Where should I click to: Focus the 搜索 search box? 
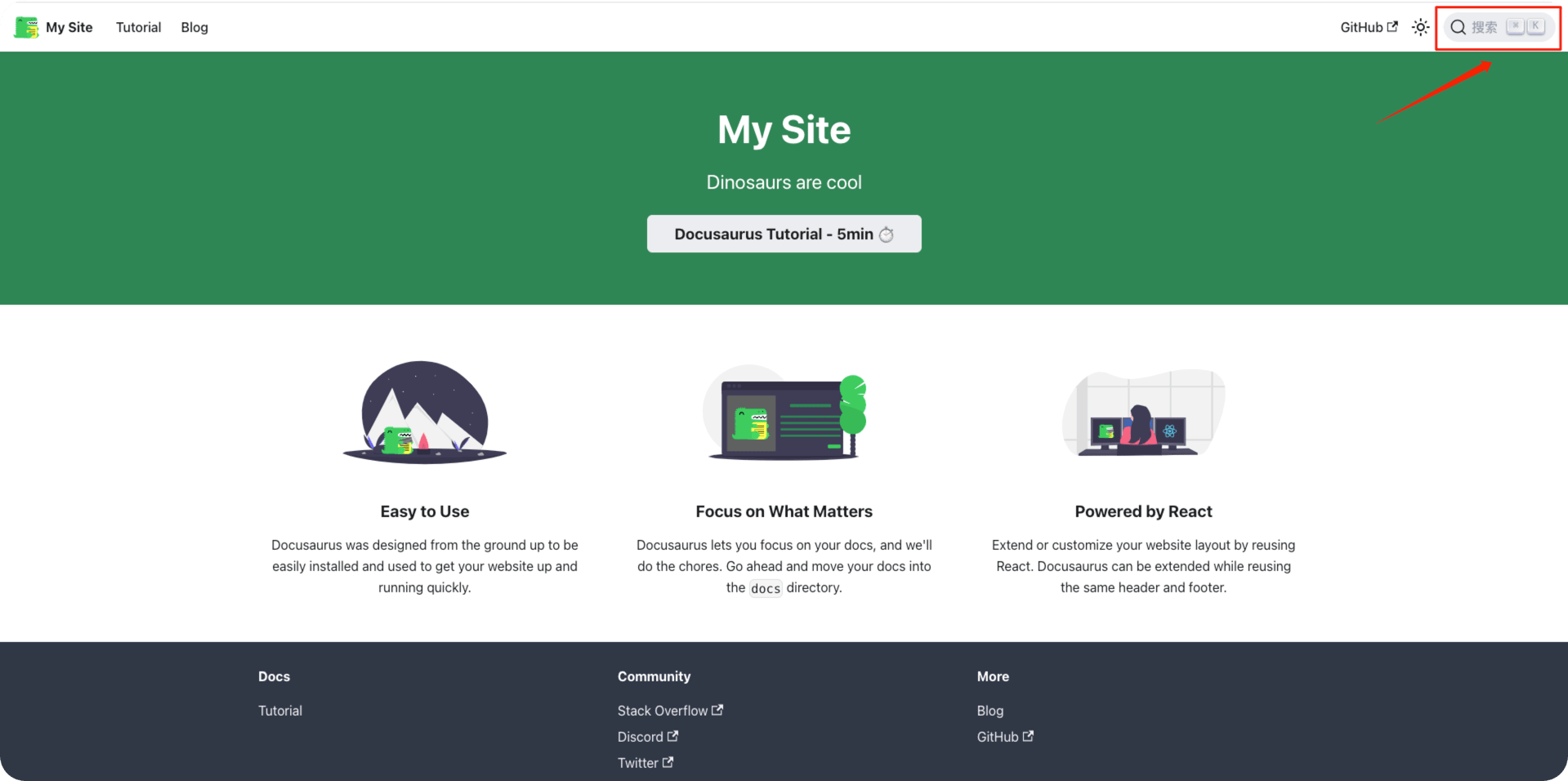(x=1499, y=28)
